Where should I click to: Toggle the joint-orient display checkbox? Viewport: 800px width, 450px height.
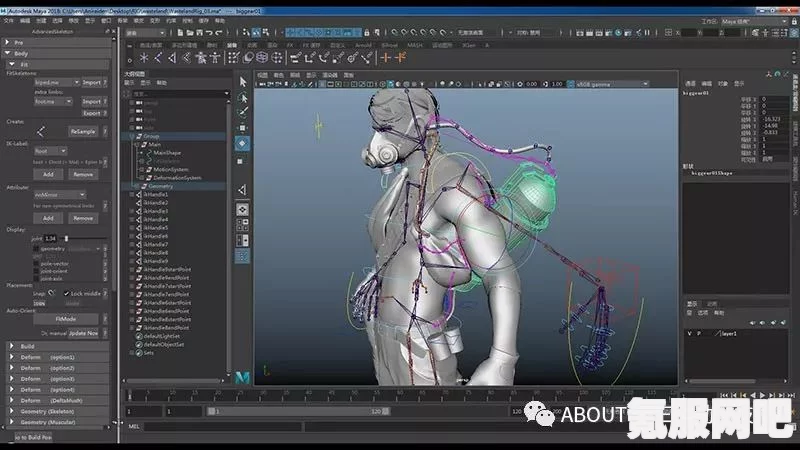36,271
